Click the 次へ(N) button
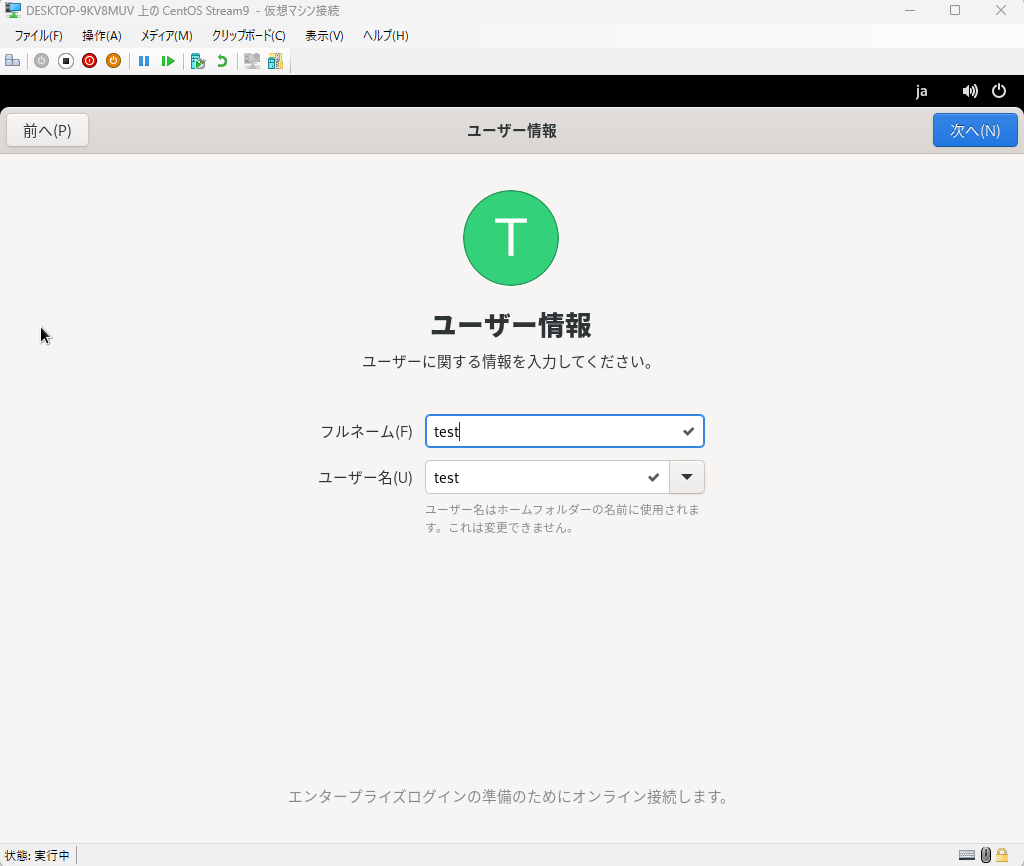1024x866 pixels. coord(974,130)
